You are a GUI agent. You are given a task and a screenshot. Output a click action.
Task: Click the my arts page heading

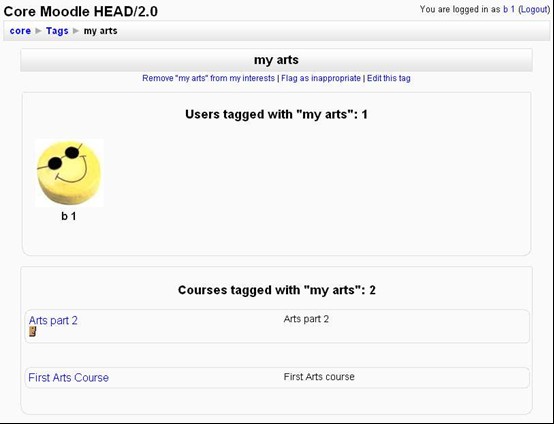(x=276, y=60)
